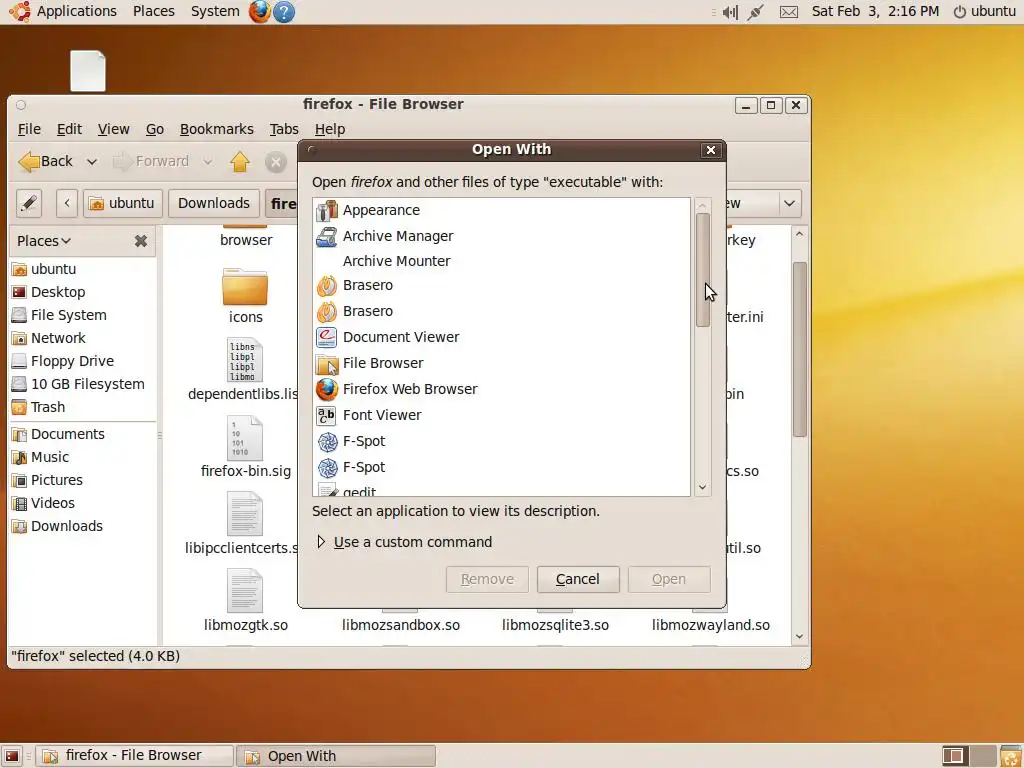Open the Bookmarks menu
This screenshot has width=1024, height=768.
[217, 129]
